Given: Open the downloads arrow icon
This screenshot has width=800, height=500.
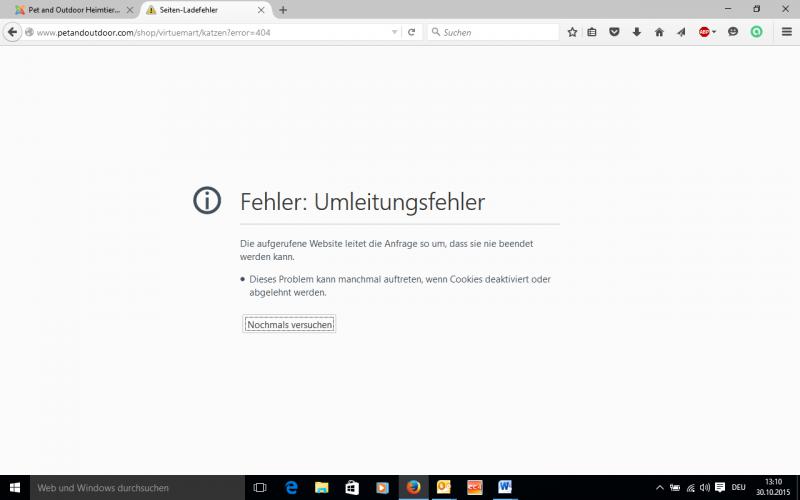Looking at the screenshot, I should coord(636,32).
